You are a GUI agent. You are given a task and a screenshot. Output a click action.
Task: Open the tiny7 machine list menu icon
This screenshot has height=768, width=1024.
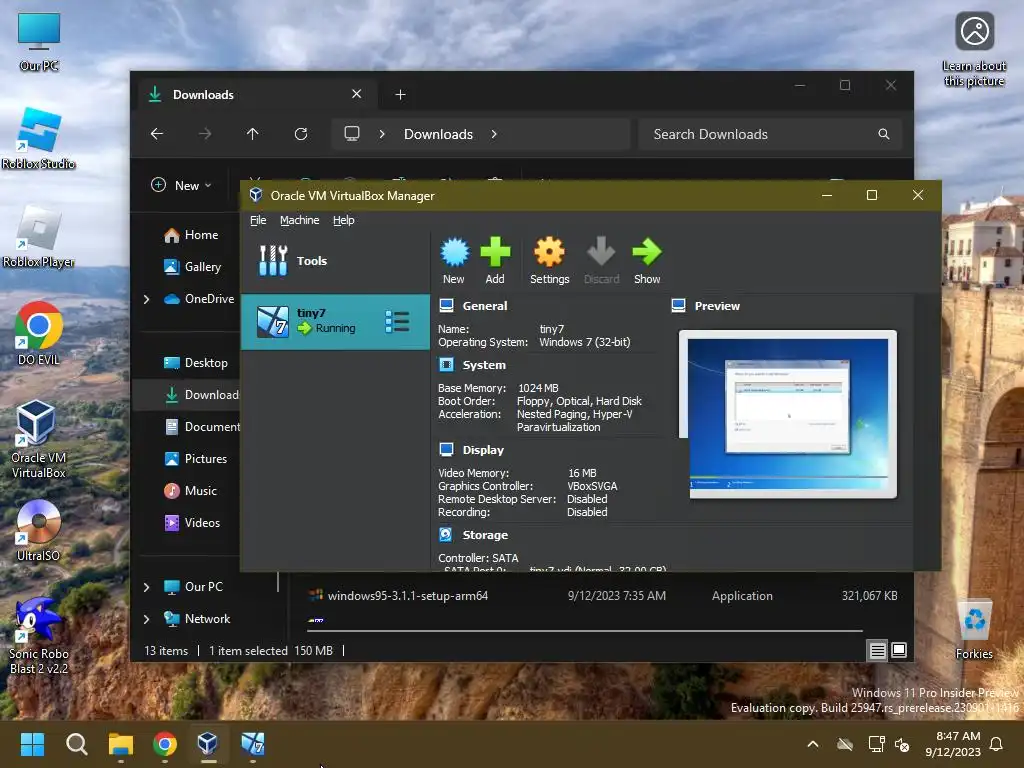click(397, 321)
